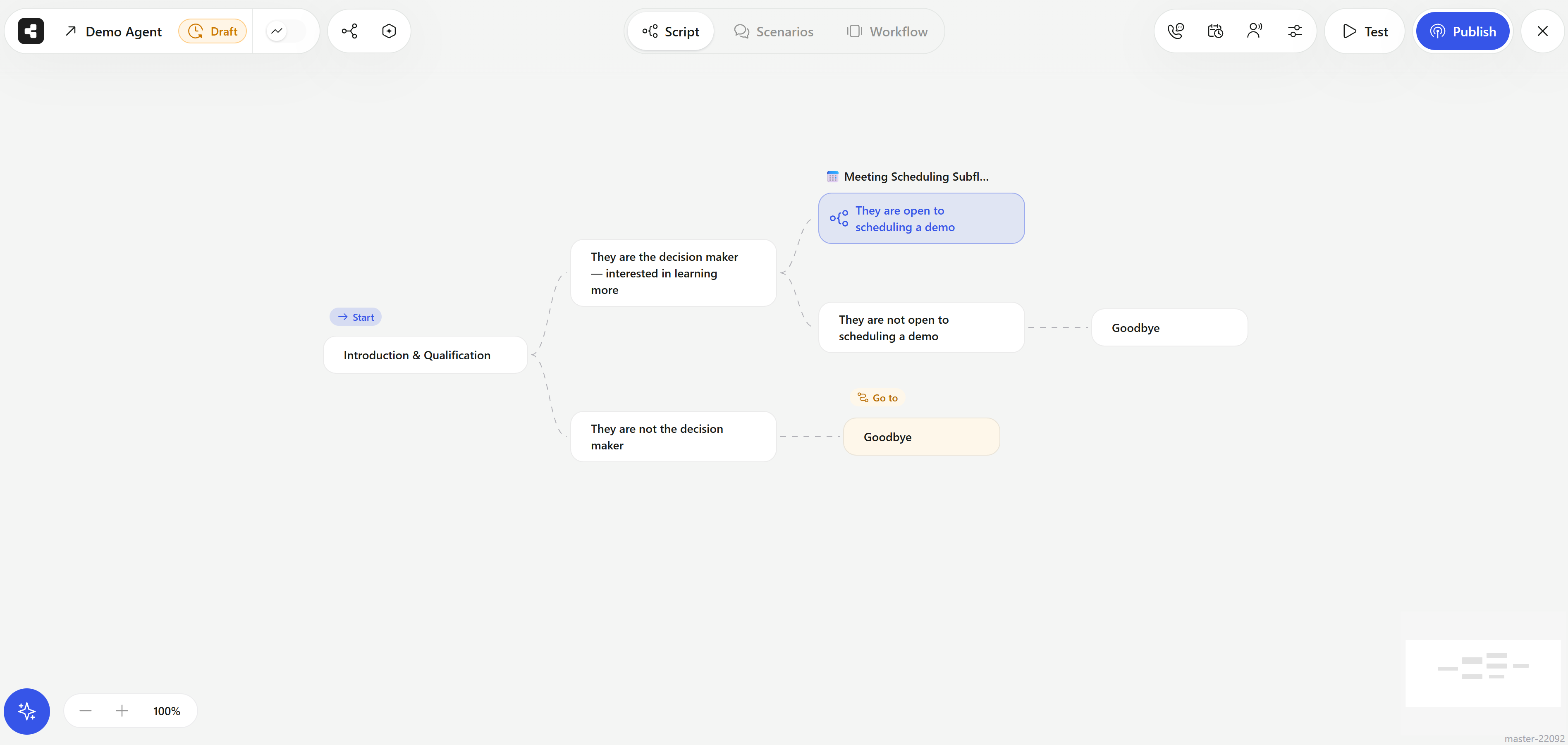
Task: Select the Introduction & Qualification node
Action: [x=425, y=355]
